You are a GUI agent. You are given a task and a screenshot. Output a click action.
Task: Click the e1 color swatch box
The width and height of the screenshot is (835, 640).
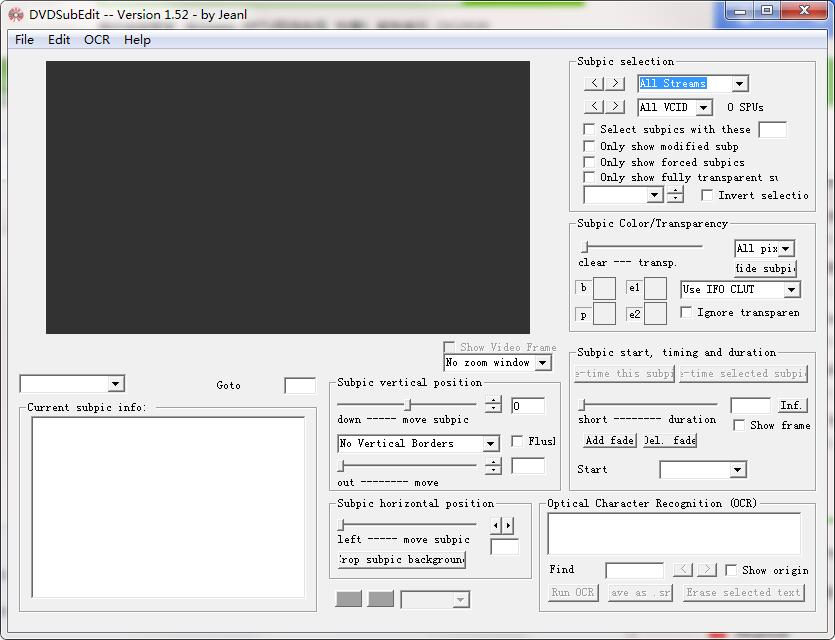(656, 288)
